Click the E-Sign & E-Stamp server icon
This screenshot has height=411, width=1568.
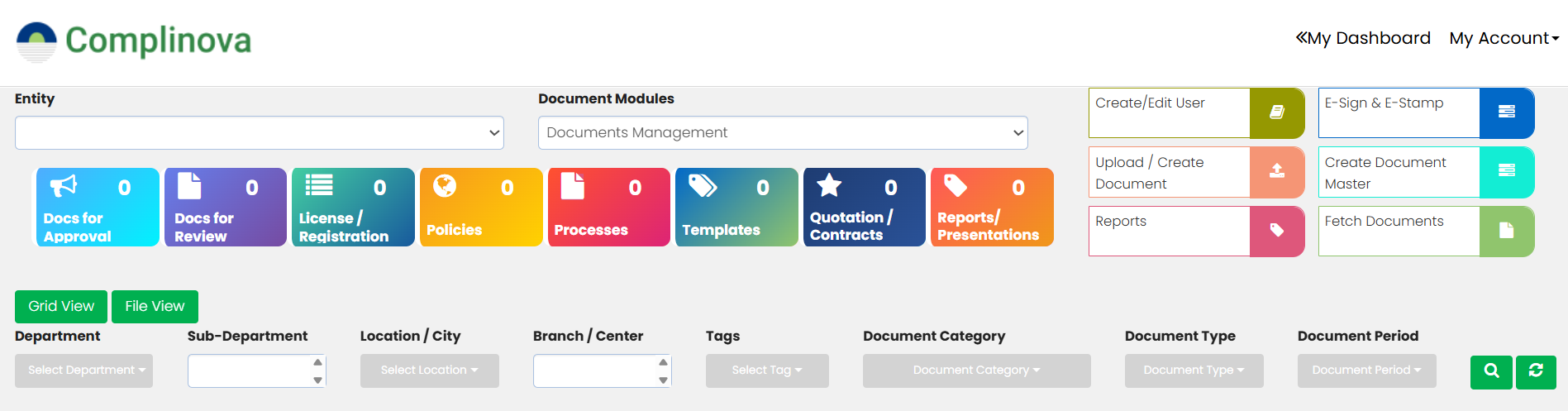(x=1507, y=112)
